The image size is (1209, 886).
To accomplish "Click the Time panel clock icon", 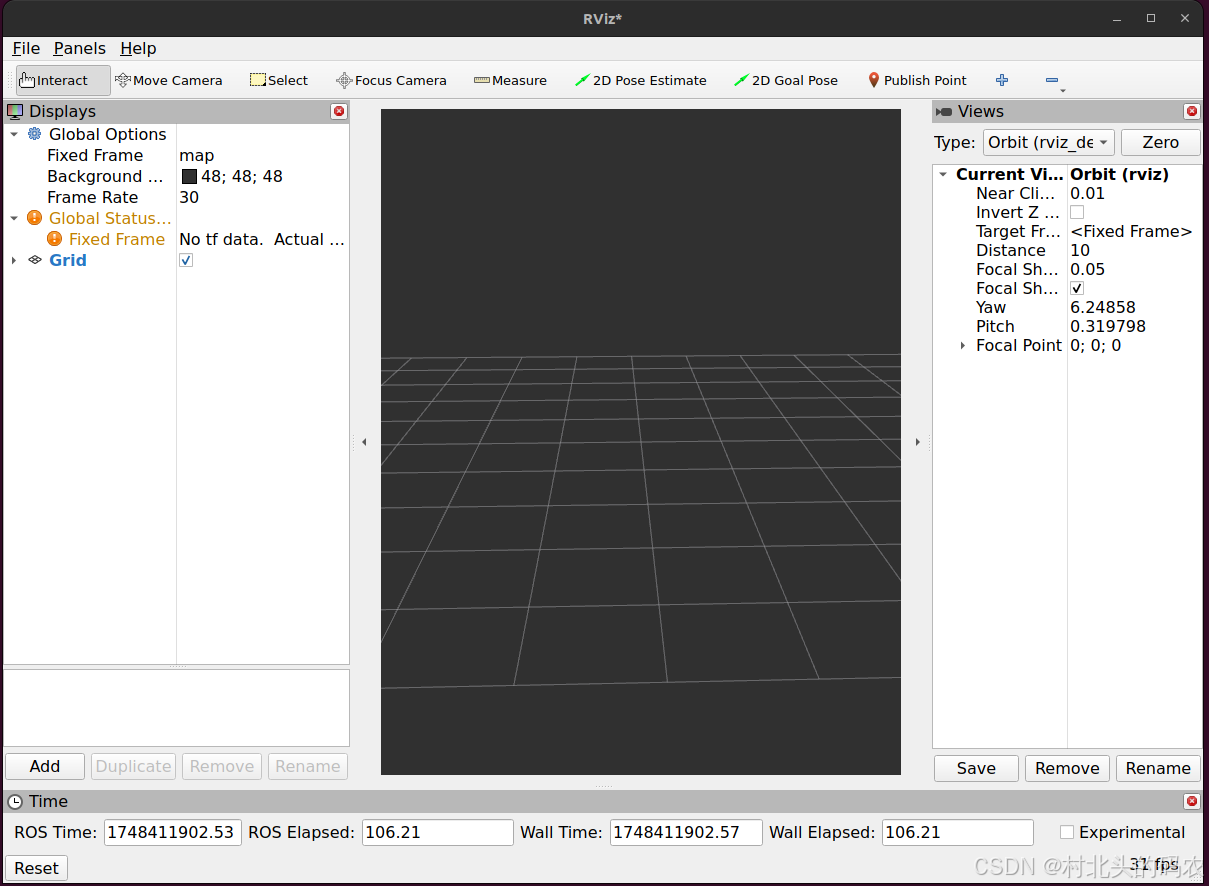I will (x=15, y=801).
